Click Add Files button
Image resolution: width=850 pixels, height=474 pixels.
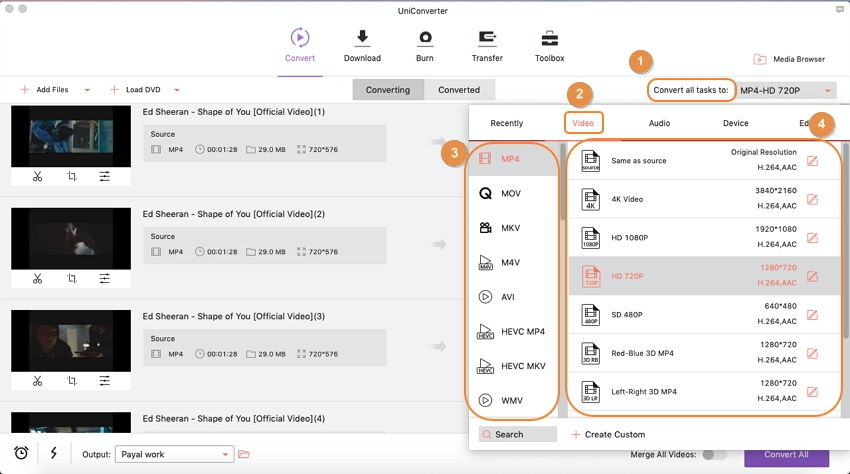(x=44, y=89)
